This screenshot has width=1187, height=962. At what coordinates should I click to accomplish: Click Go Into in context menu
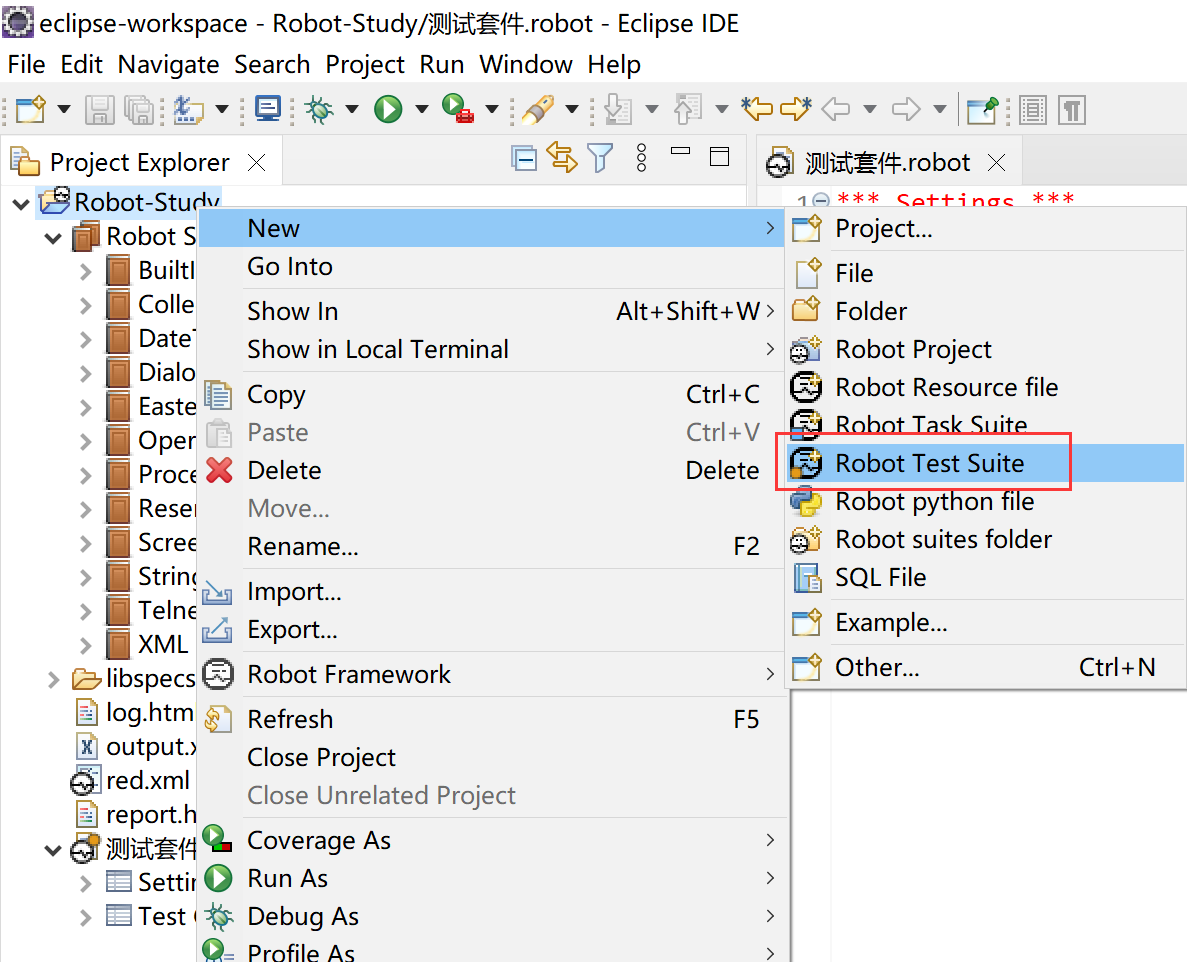pos(491,266)
